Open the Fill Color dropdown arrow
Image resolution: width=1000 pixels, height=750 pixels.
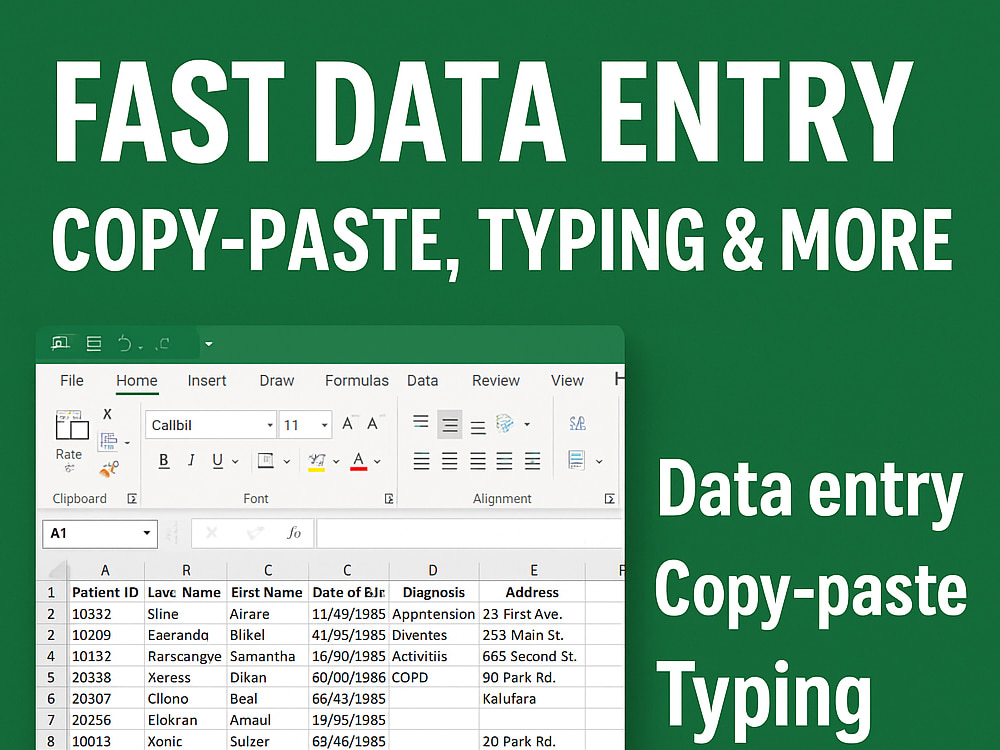click(x=336, y=461)
